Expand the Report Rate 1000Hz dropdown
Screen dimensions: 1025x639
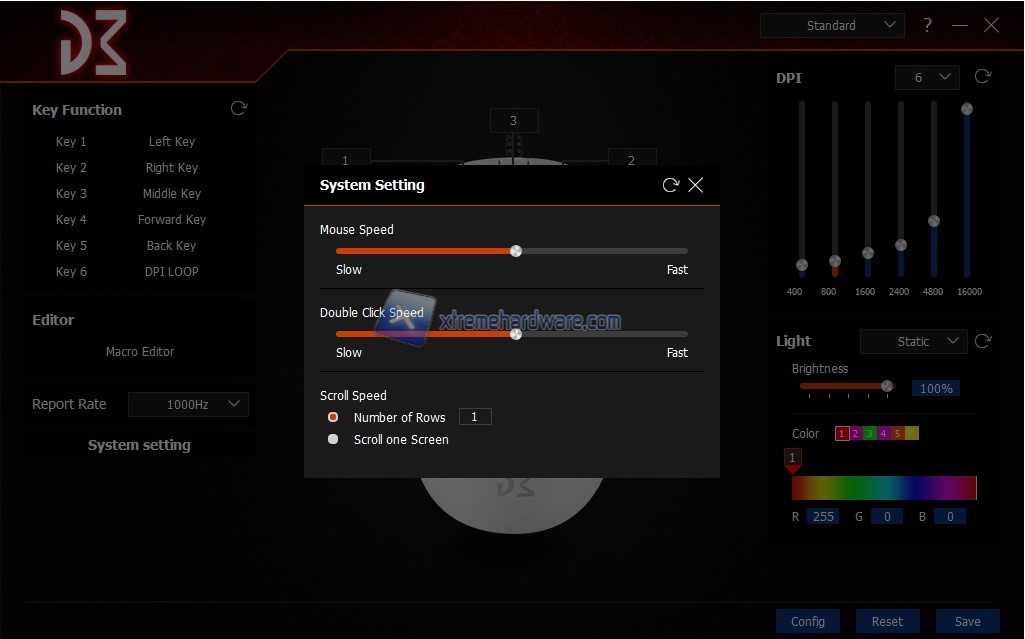click(x=188, y=404)
